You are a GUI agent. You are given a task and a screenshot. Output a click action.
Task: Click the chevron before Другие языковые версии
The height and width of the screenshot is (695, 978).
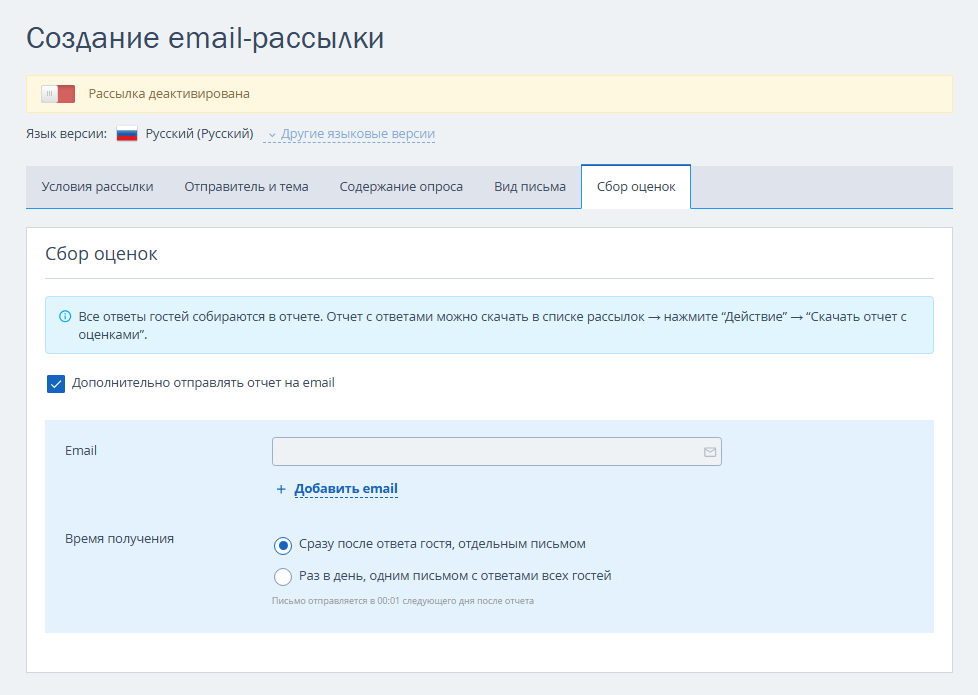point(272,134)
